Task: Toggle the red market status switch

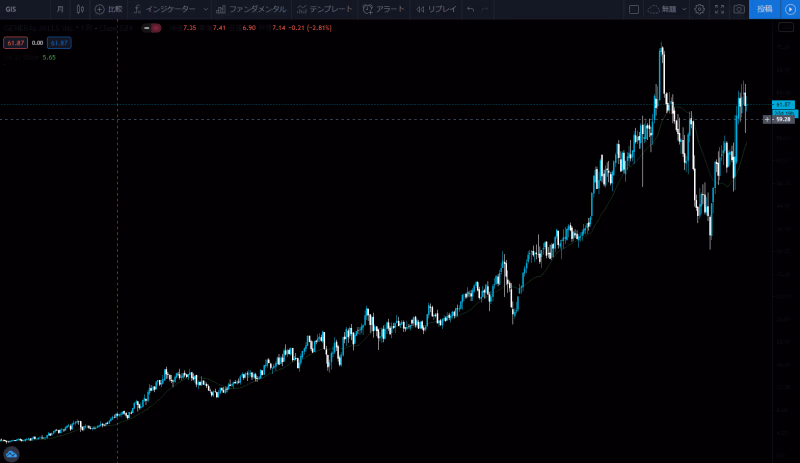Action: (x=152, y=28)
